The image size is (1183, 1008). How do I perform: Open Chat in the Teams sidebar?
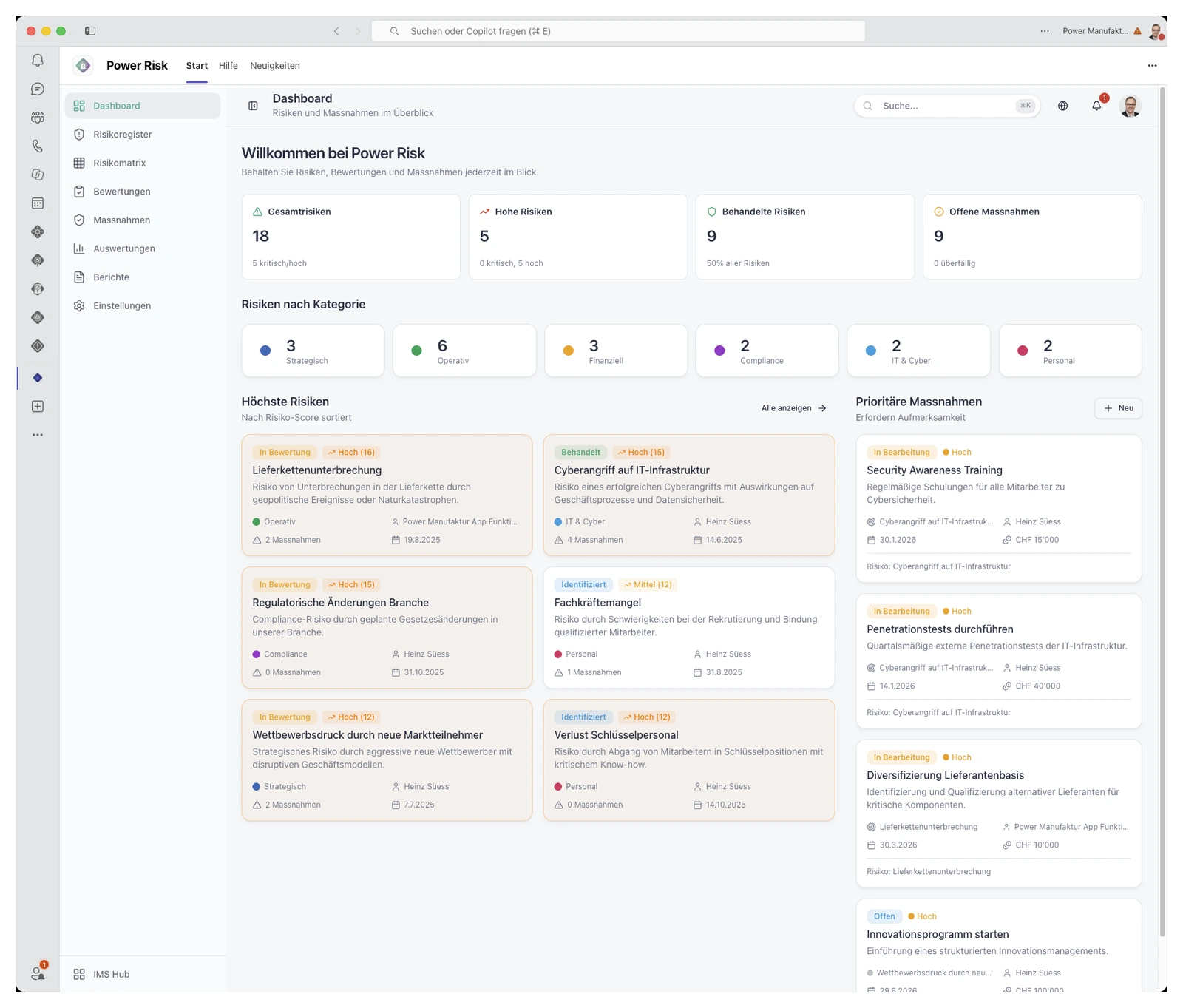38,89
